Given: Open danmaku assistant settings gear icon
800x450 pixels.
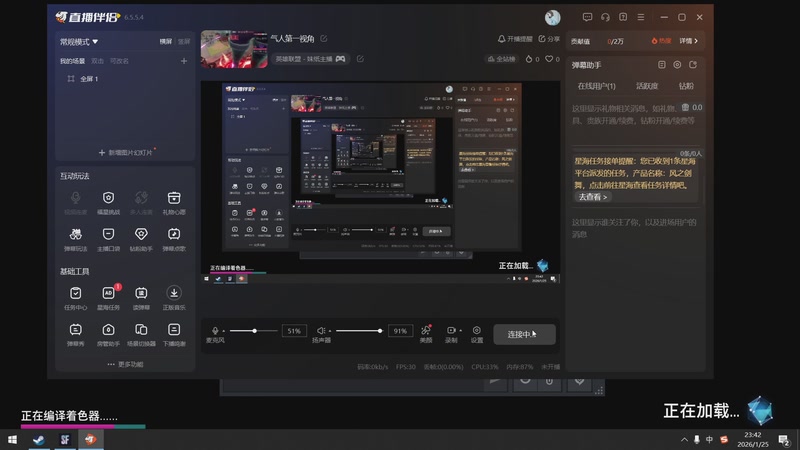Looking at the screenshot, I should (x=677, y=65).
